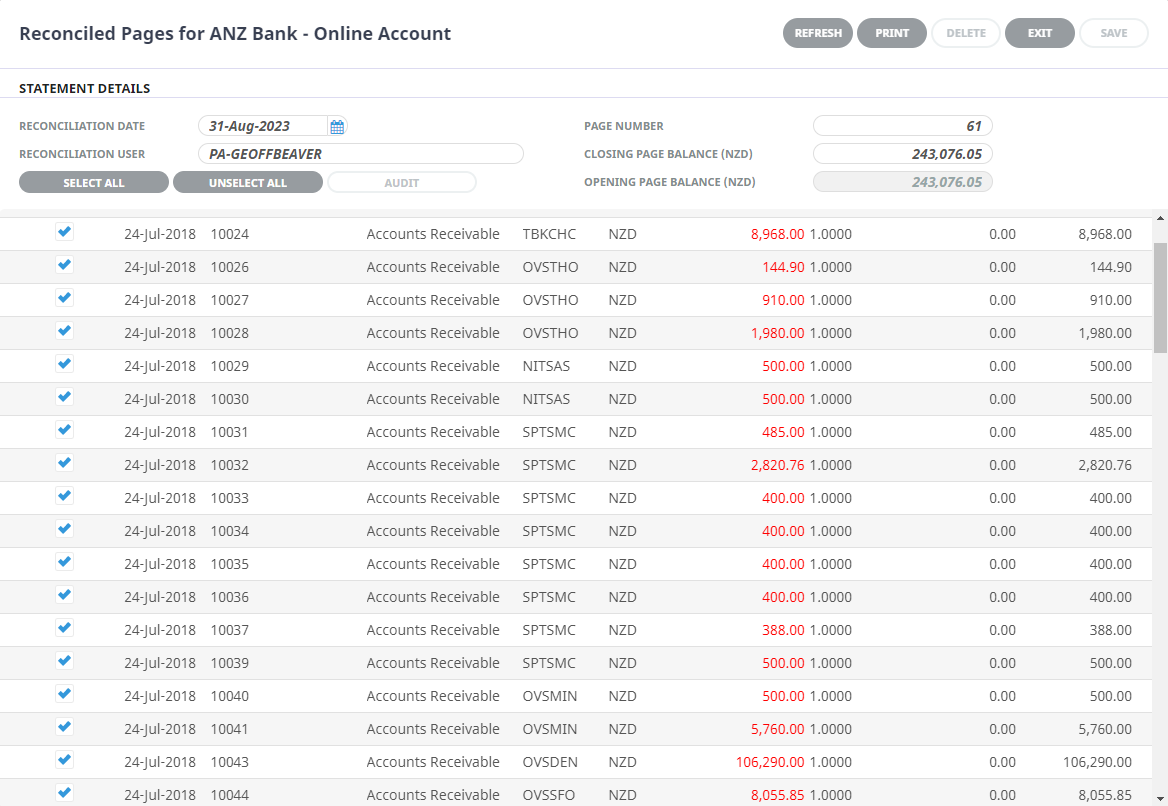
Task: Exit the Reconciled Pages screen
Action: 1040,33
